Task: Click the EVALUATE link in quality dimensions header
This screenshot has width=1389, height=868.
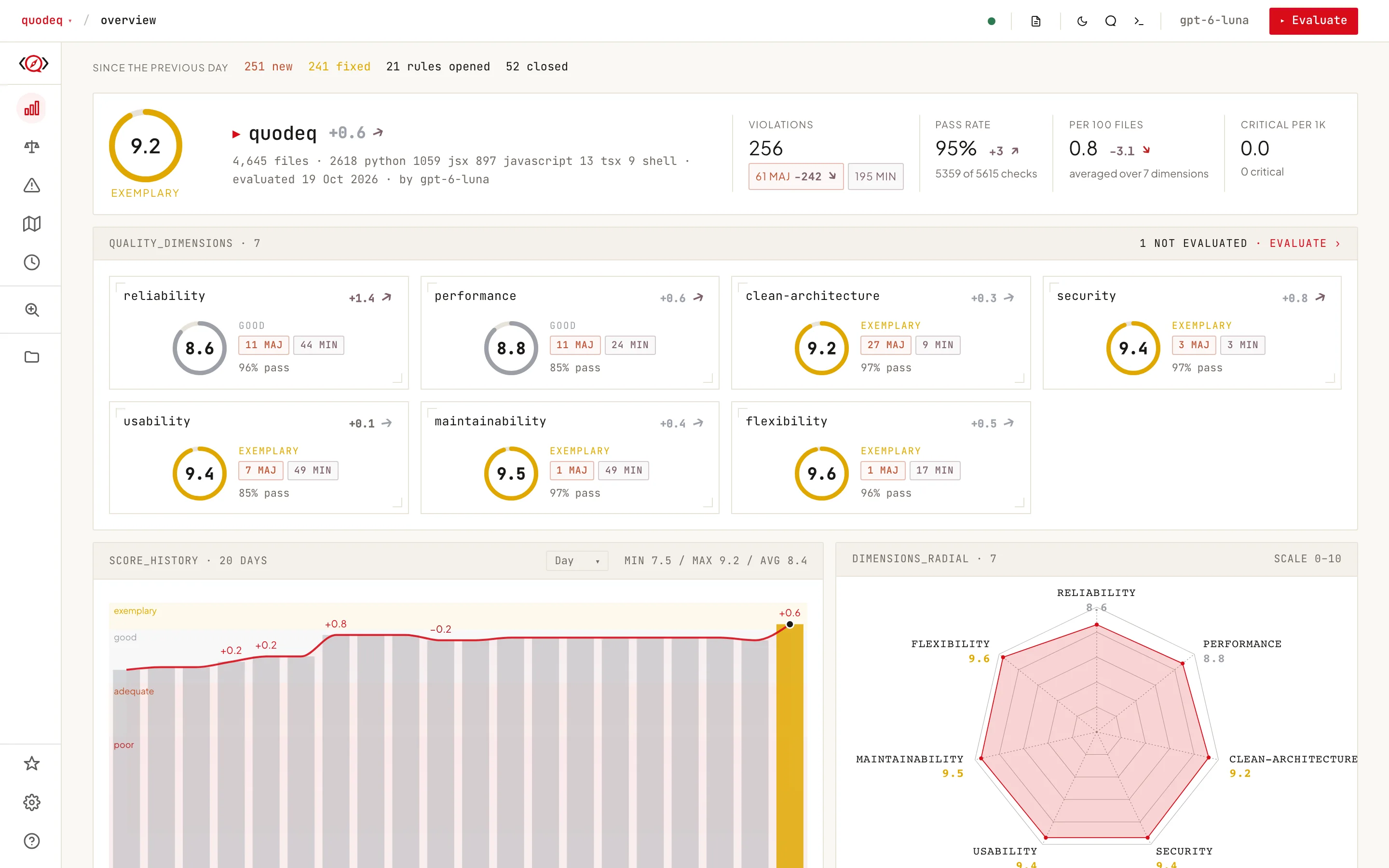Action: click(1304, 244)
